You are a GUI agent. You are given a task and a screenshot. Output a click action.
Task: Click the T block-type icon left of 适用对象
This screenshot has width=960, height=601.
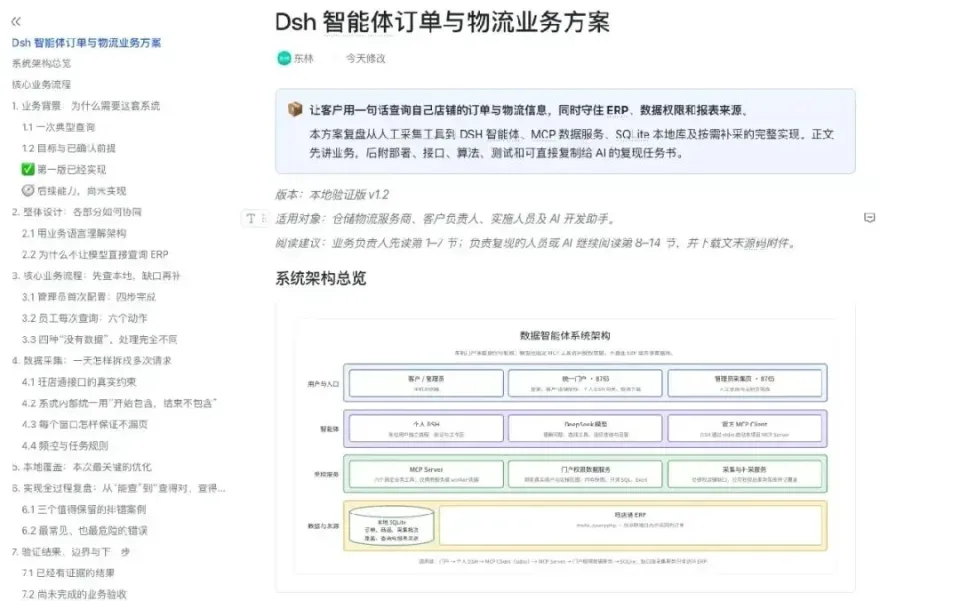click(251, 218)
